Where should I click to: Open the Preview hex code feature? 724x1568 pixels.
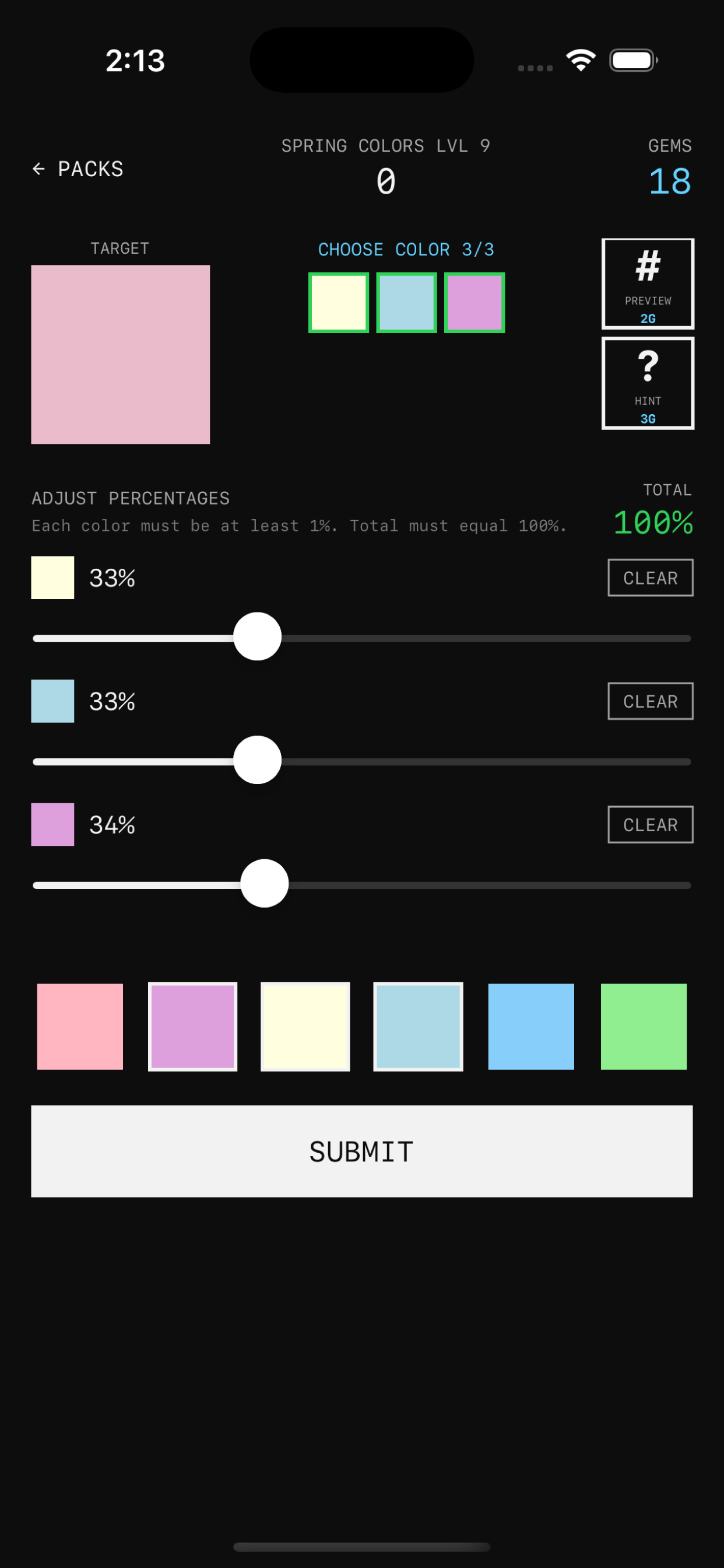click(647, 283)
